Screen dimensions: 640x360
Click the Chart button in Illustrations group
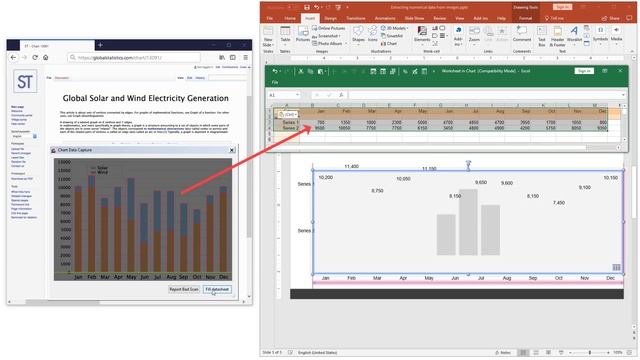click(x=389, y=43)
